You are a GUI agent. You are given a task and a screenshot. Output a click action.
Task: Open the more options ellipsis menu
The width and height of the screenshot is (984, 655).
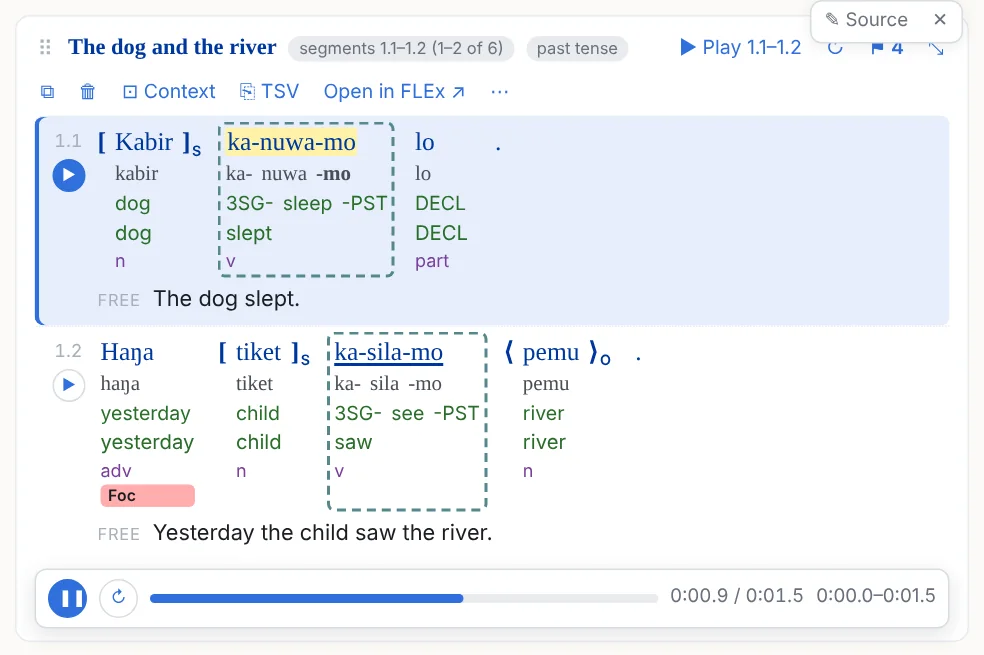pyautogui.click(x=500, y=92)
